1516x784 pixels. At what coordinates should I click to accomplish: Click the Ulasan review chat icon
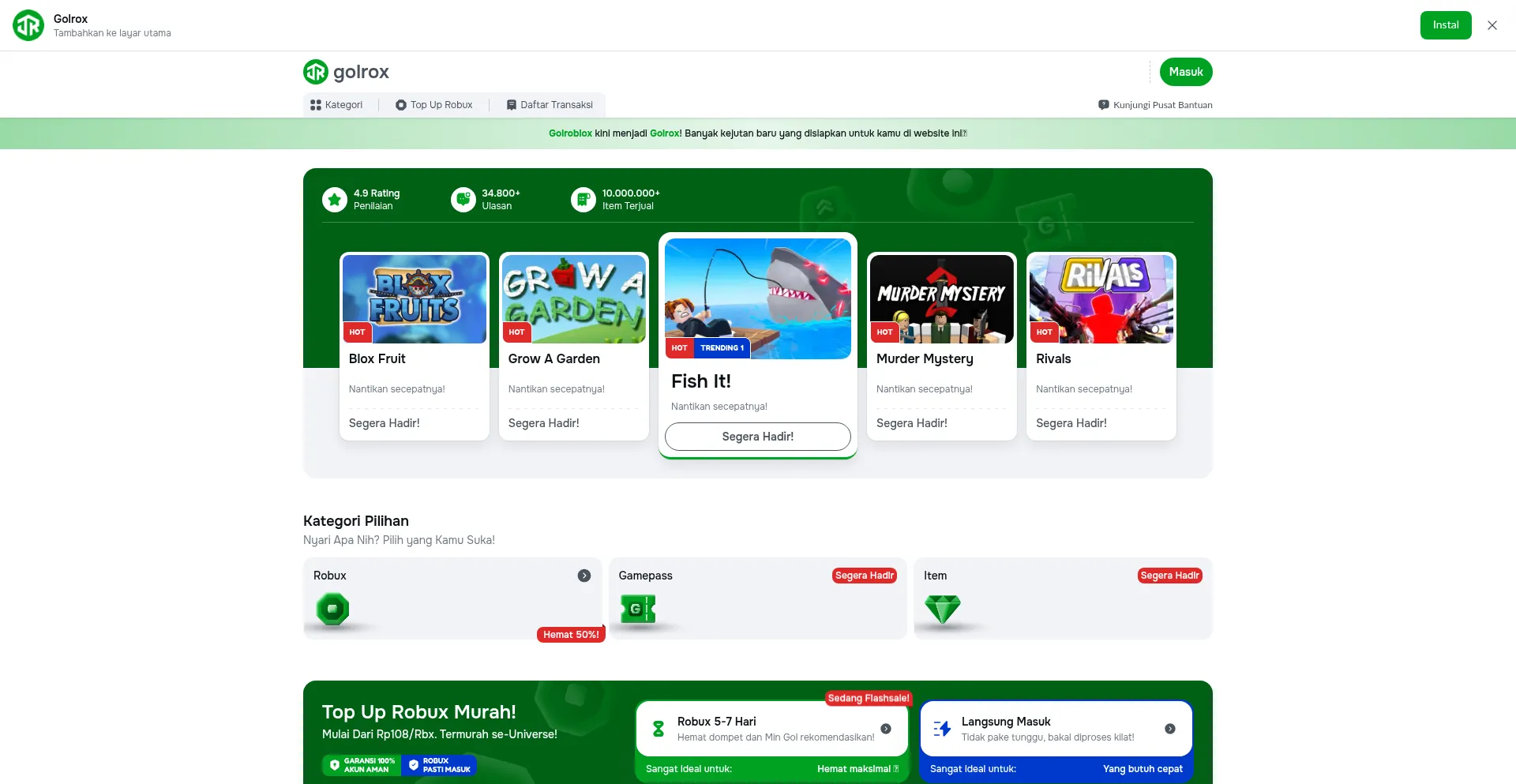click(463, 200)
